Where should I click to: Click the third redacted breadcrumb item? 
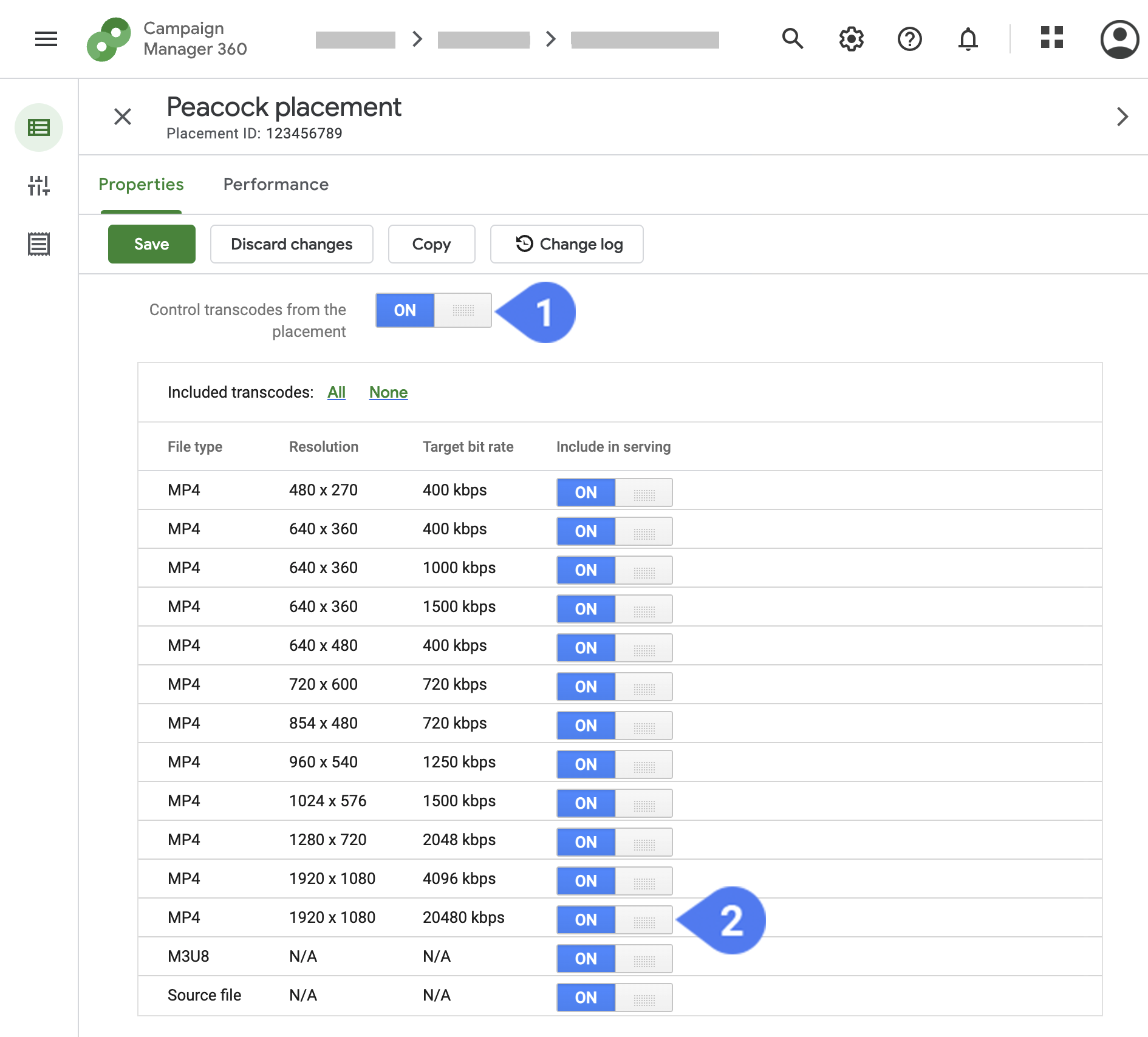645,40
